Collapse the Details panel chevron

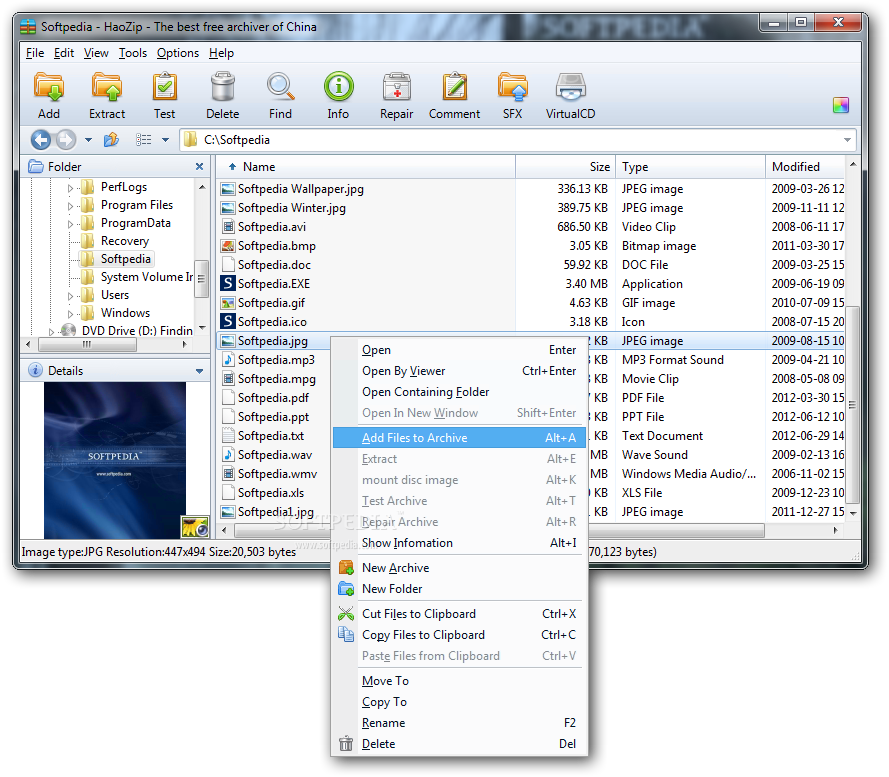(200, 371)
